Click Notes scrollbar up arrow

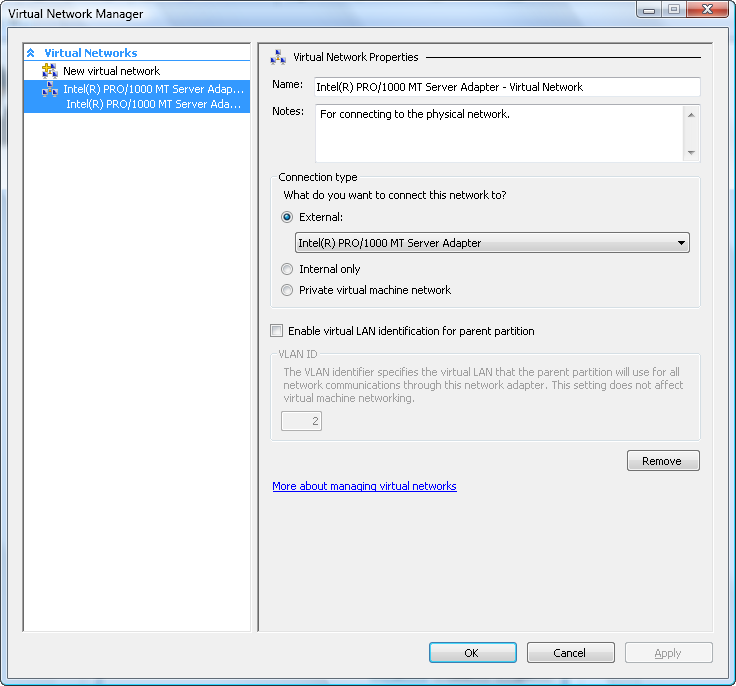691,115
